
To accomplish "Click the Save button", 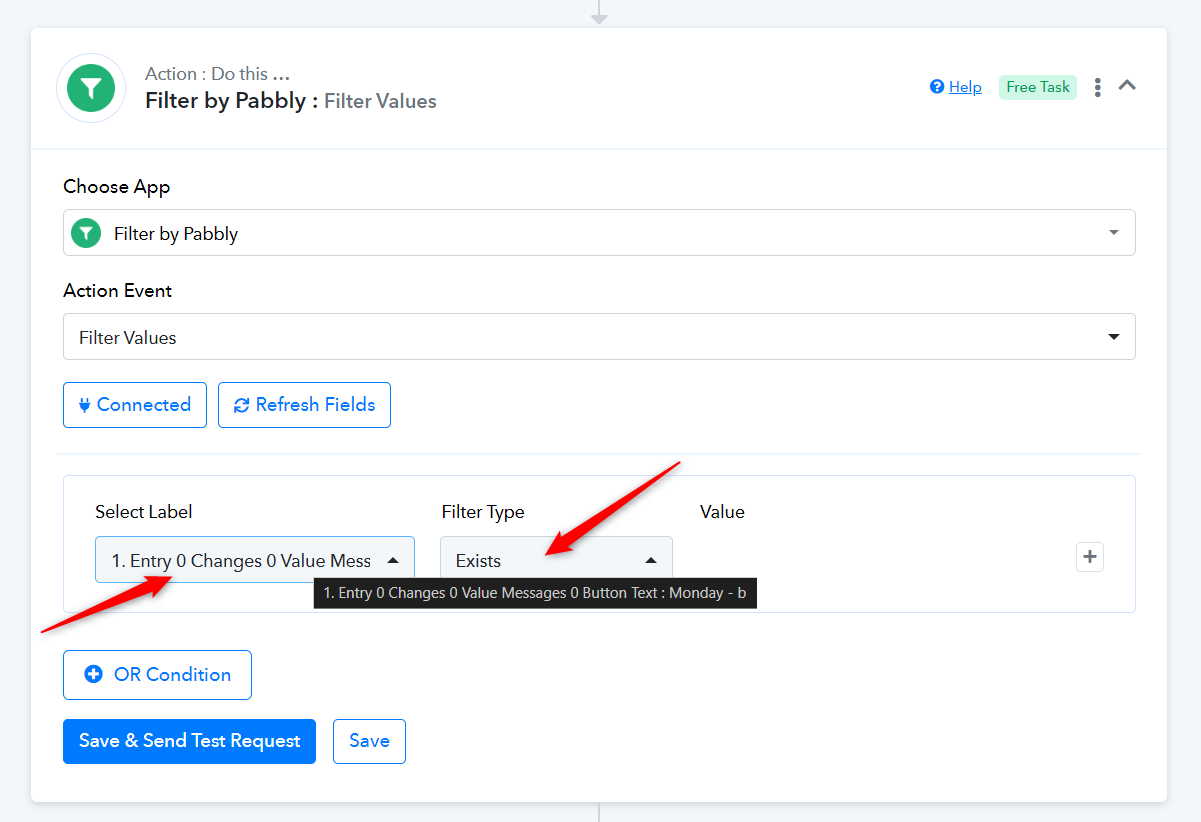I will [x=369, y=741].
